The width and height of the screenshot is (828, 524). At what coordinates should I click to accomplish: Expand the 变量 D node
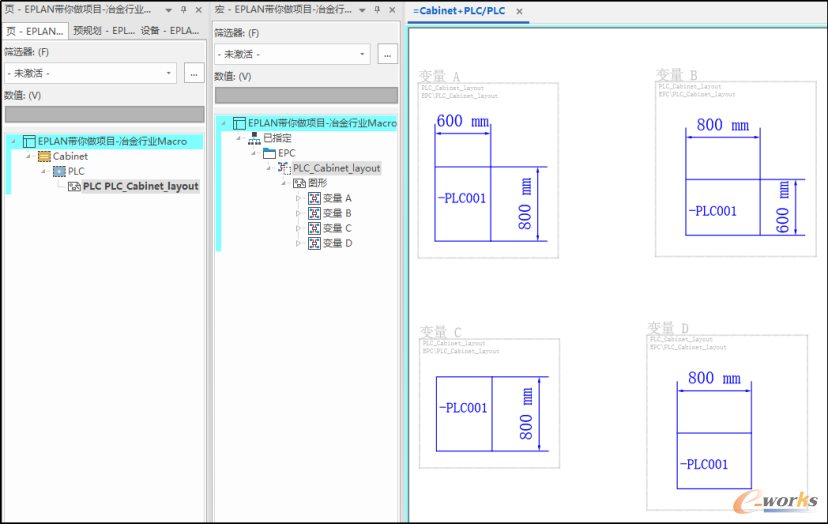tap(298, 243)
